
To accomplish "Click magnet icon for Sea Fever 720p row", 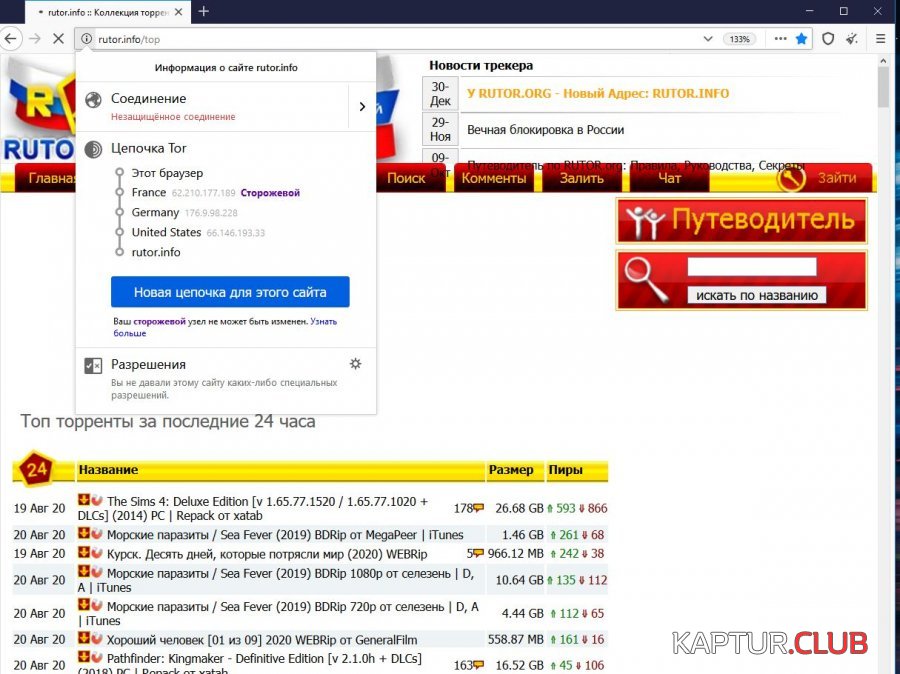I will (x=96, y=605).
